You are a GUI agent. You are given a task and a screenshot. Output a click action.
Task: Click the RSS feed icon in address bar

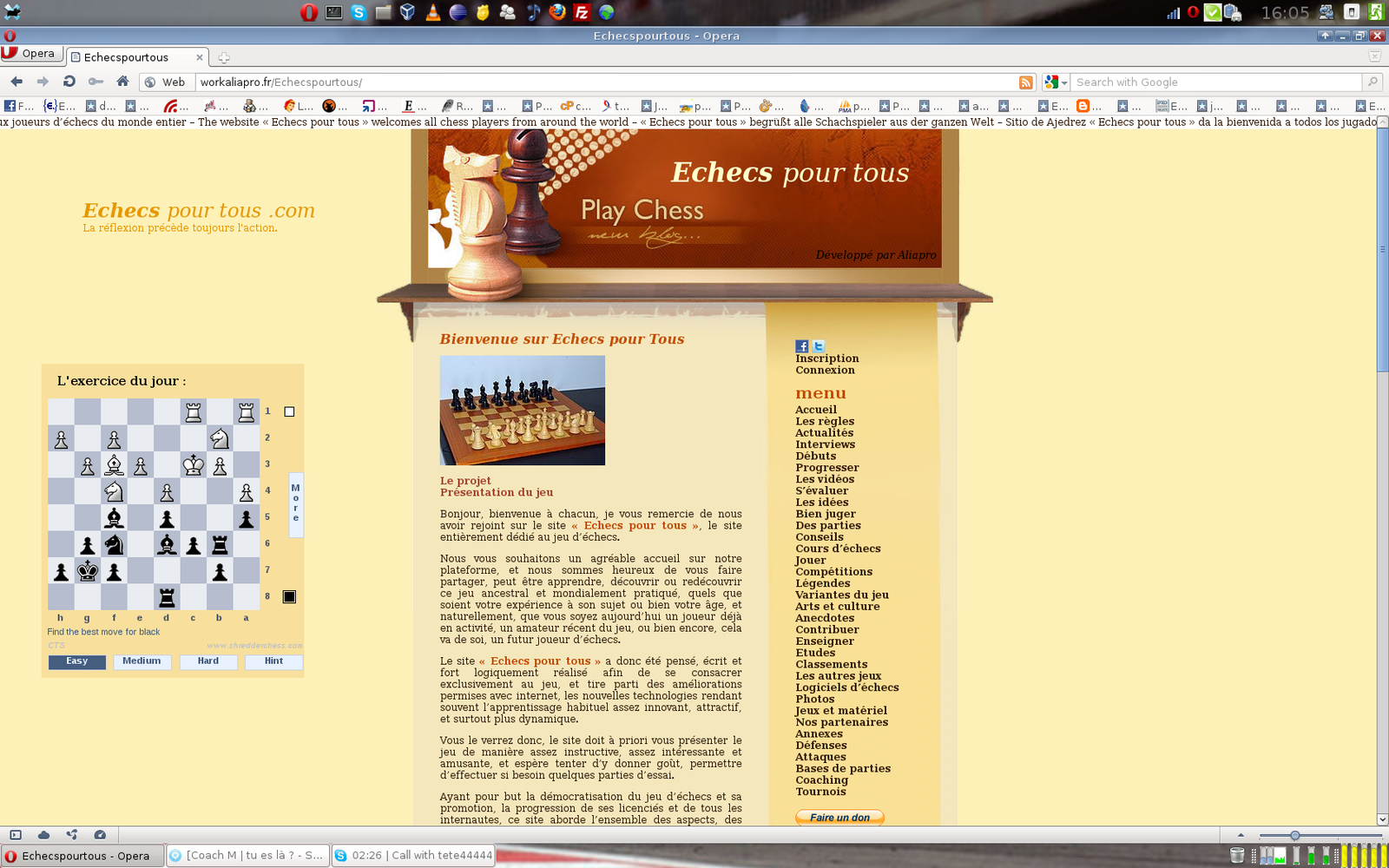pos(1025,82)
